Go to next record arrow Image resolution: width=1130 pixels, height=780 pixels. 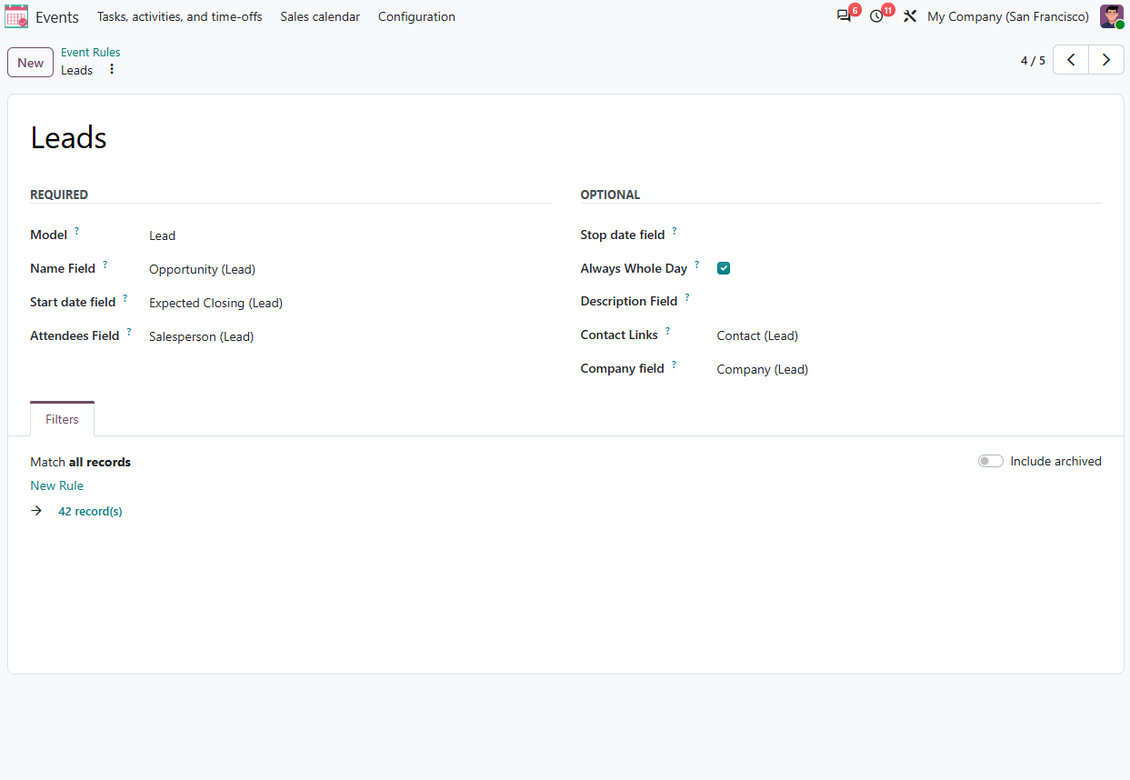tap(1106, 60)
